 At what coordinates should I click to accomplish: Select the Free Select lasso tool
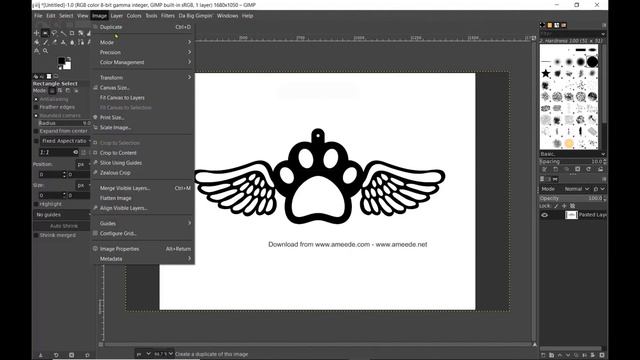(54, 33)
